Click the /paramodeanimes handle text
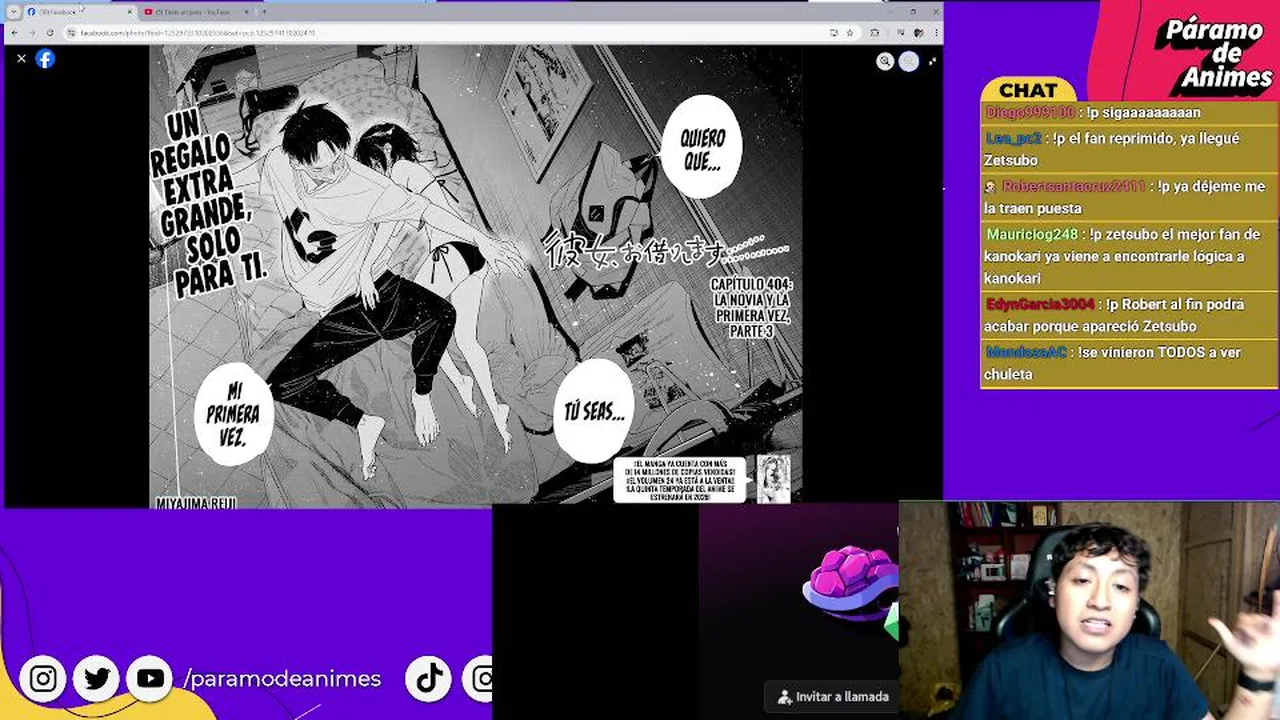Image resolution: width=1280 pixels, height=720 pixels. click(282, 679)
